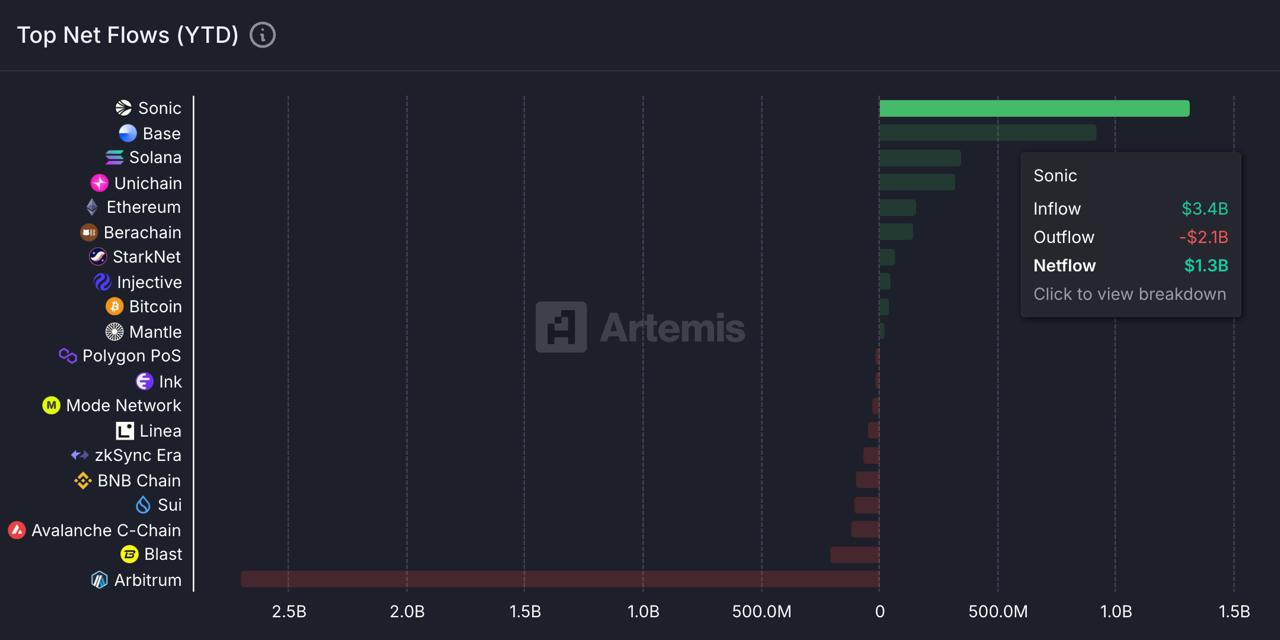Select the red Avalanche C-Chain logo
This screenshot has width=1280, height=640.
point(17,530)
